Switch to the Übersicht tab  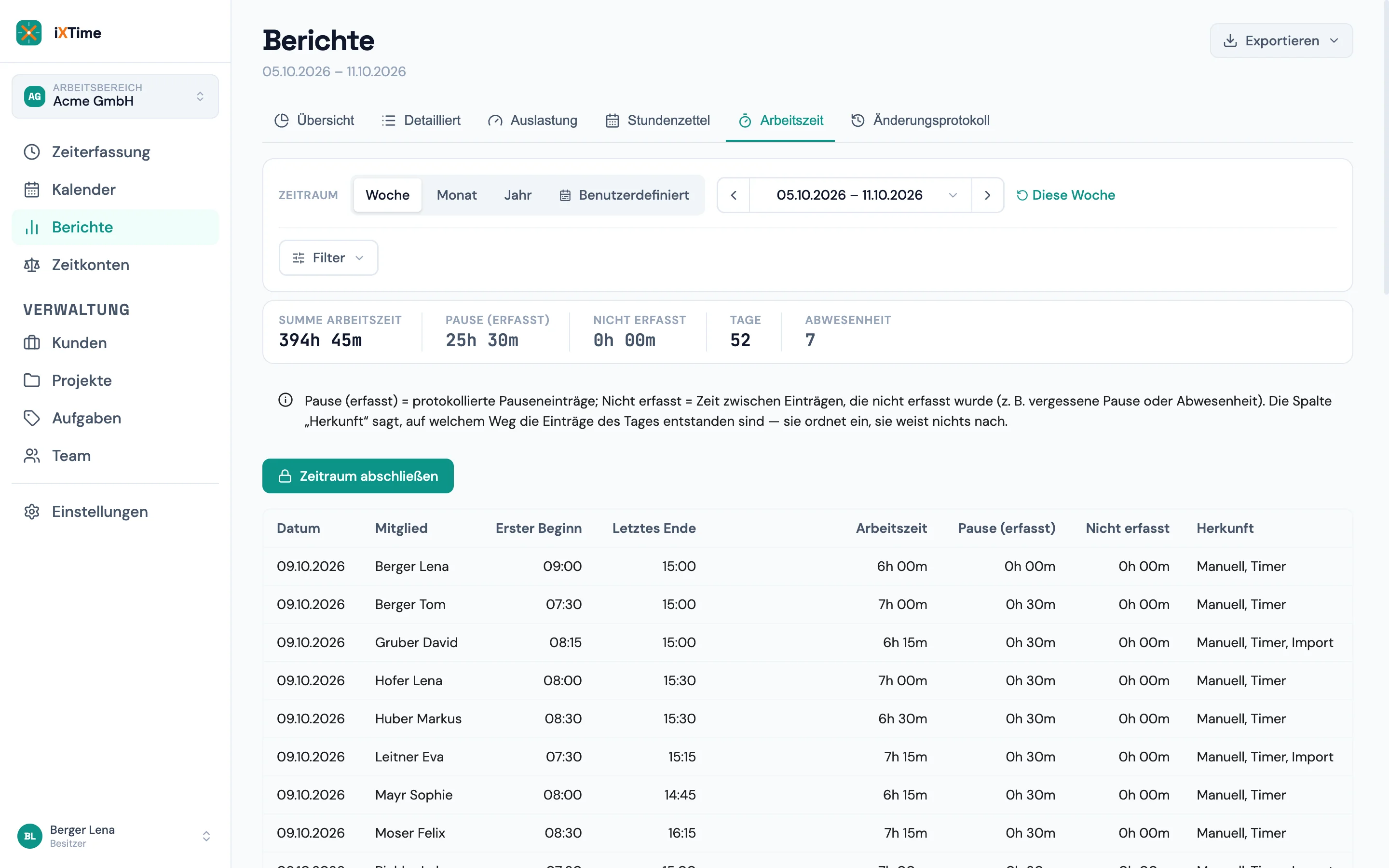[314, 121]
